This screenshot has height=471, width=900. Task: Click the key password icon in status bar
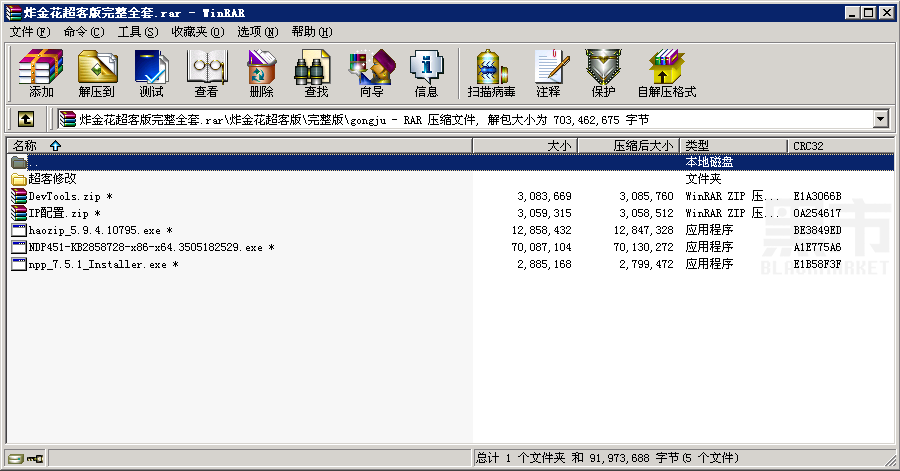(x=34, y=458)
